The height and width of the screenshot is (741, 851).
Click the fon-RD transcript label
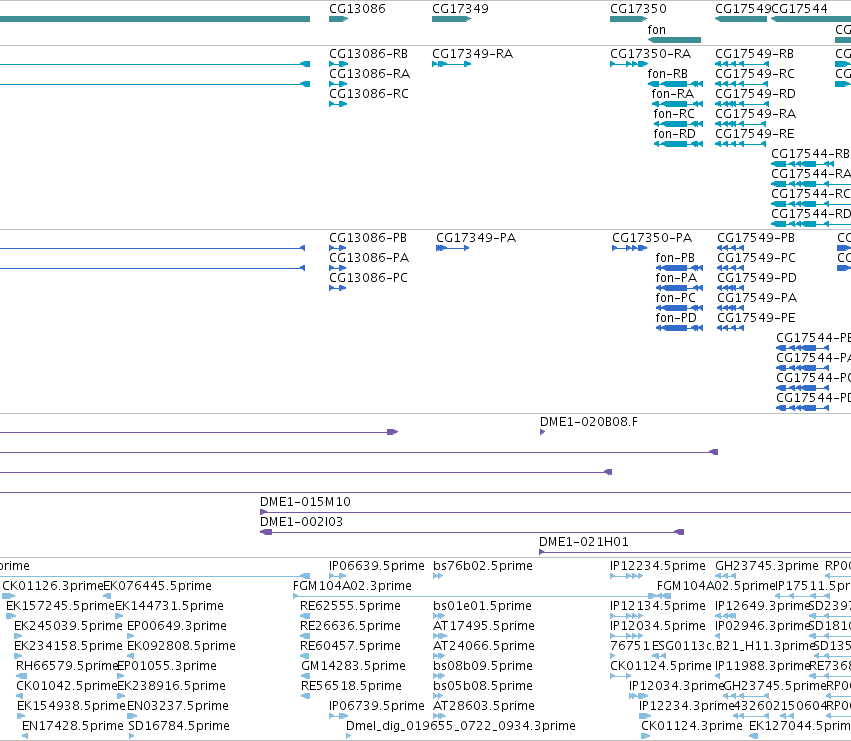[675, 134]
